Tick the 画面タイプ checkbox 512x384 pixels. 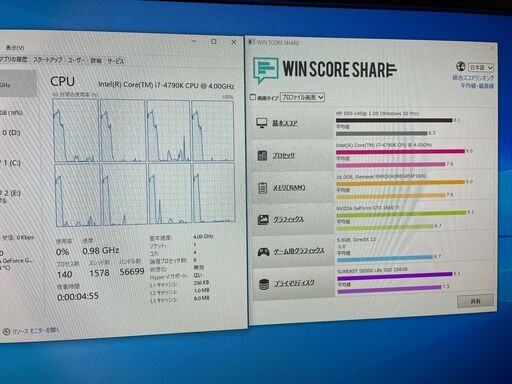click(x=253, y=97)
